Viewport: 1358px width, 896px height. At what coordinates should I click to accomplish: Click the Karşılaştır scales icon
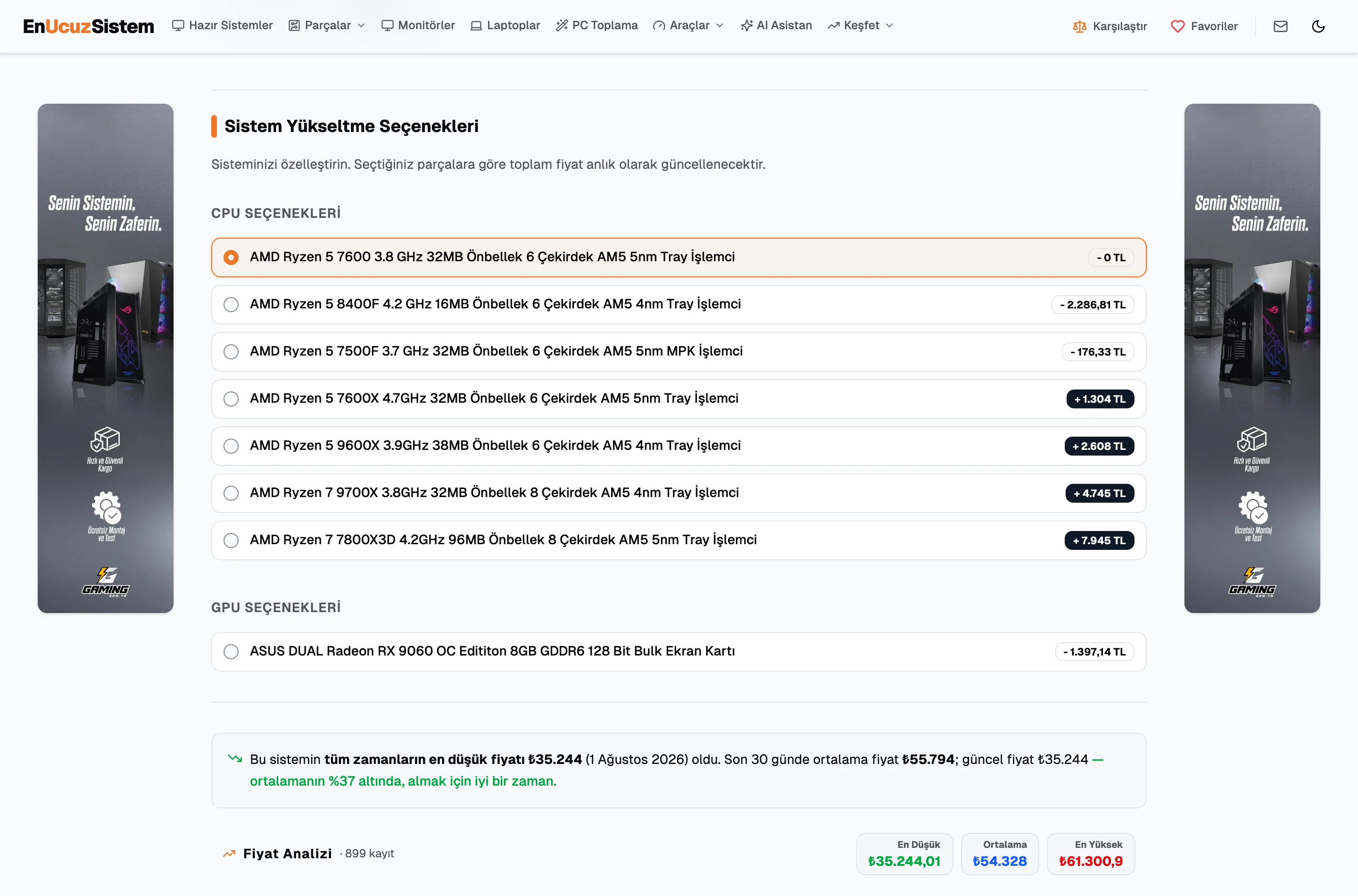click(1079, 26)
